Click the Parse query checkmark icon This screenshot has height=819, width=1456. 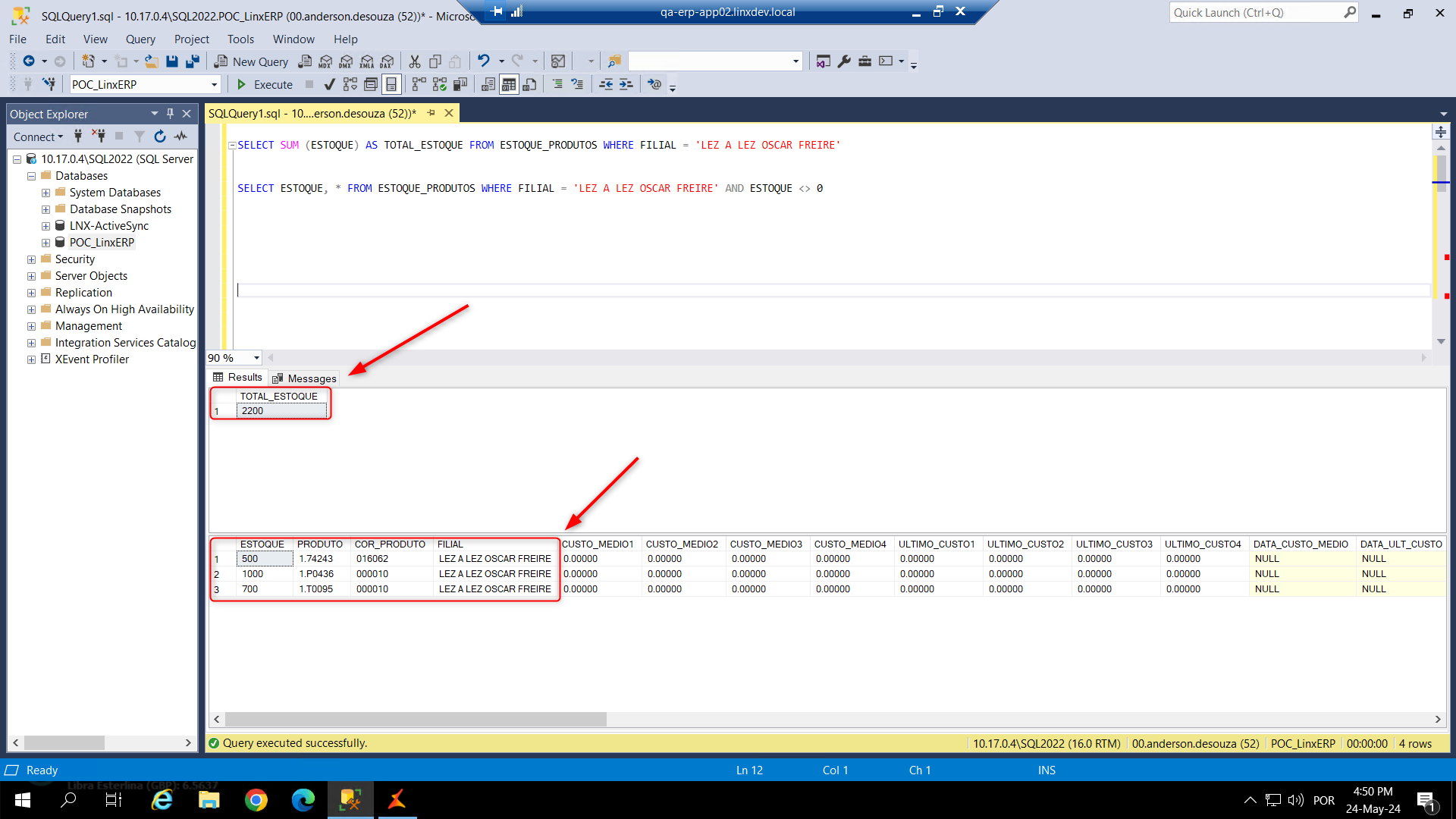point(329,84)
